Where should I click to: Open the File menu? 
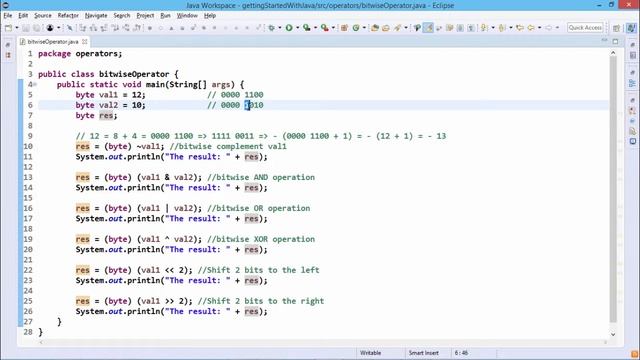click(8, 16)
